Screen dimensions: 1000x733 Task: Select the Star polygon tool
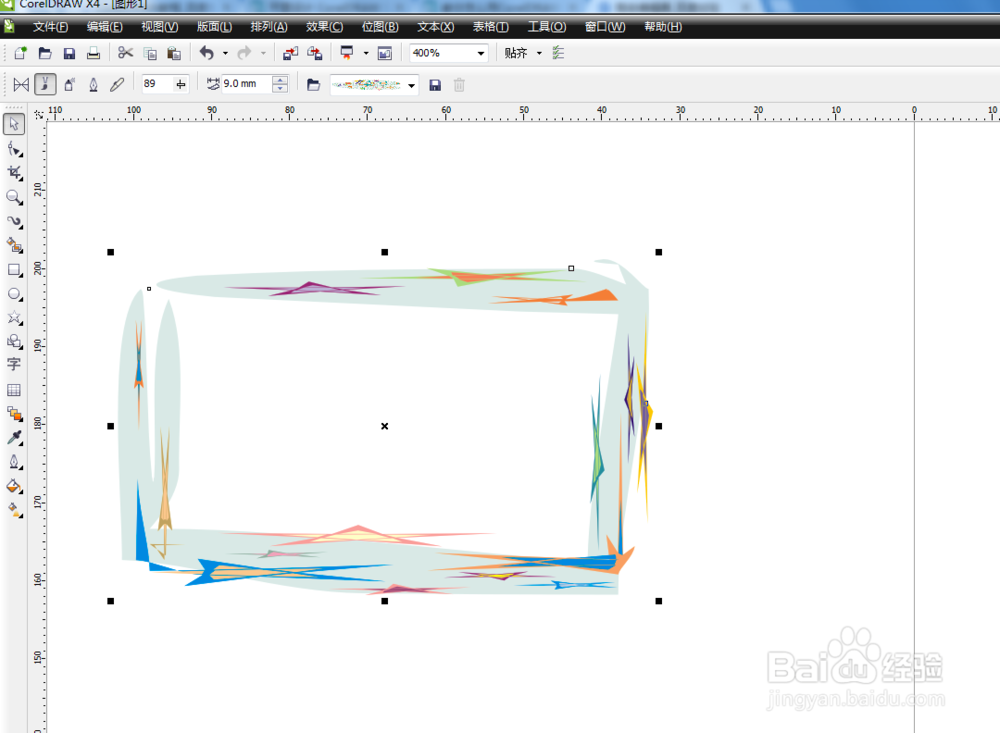point(14,318)
